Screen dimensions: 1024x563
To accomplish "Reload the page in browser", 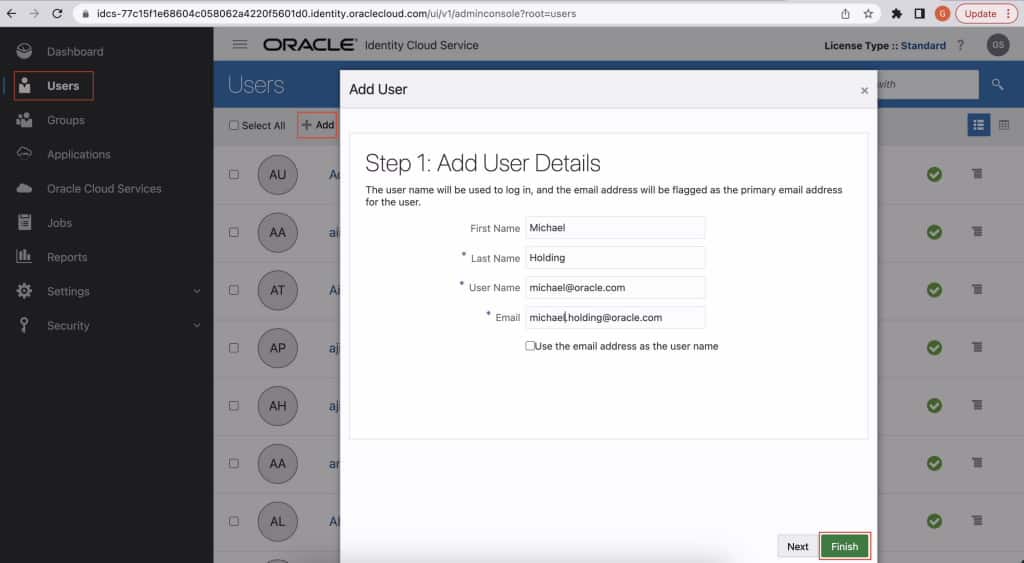I will tap(57, 13).
